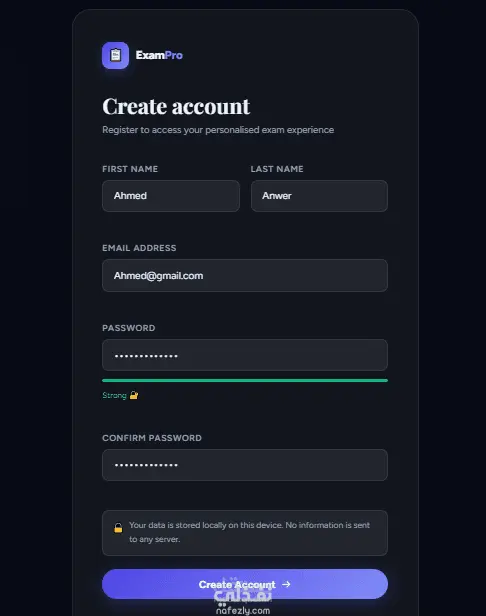
Task: Select the Last Name field containing Anwer
Action: (x=319, y=196)
